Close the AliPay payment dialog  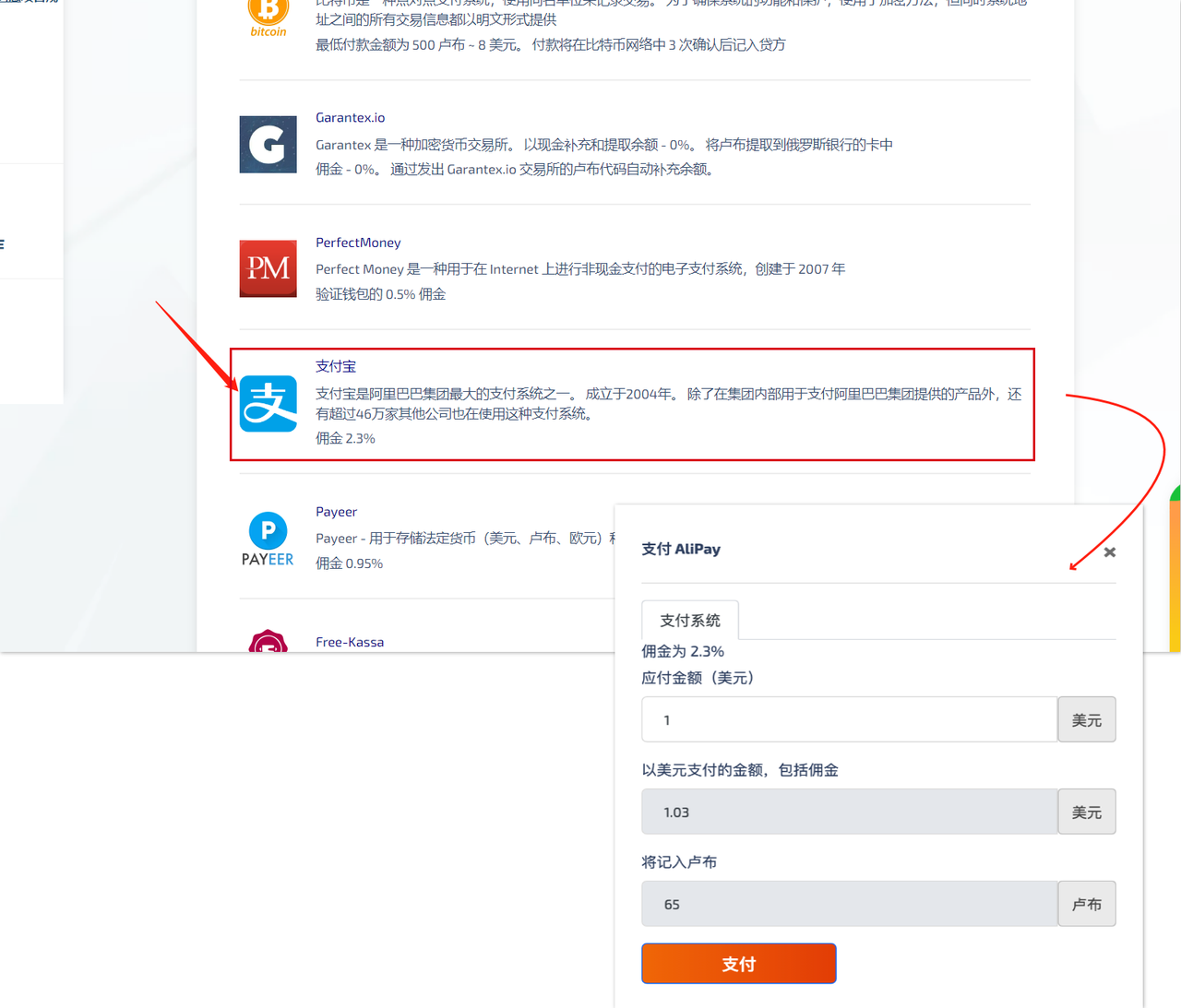coord(1110,551)
